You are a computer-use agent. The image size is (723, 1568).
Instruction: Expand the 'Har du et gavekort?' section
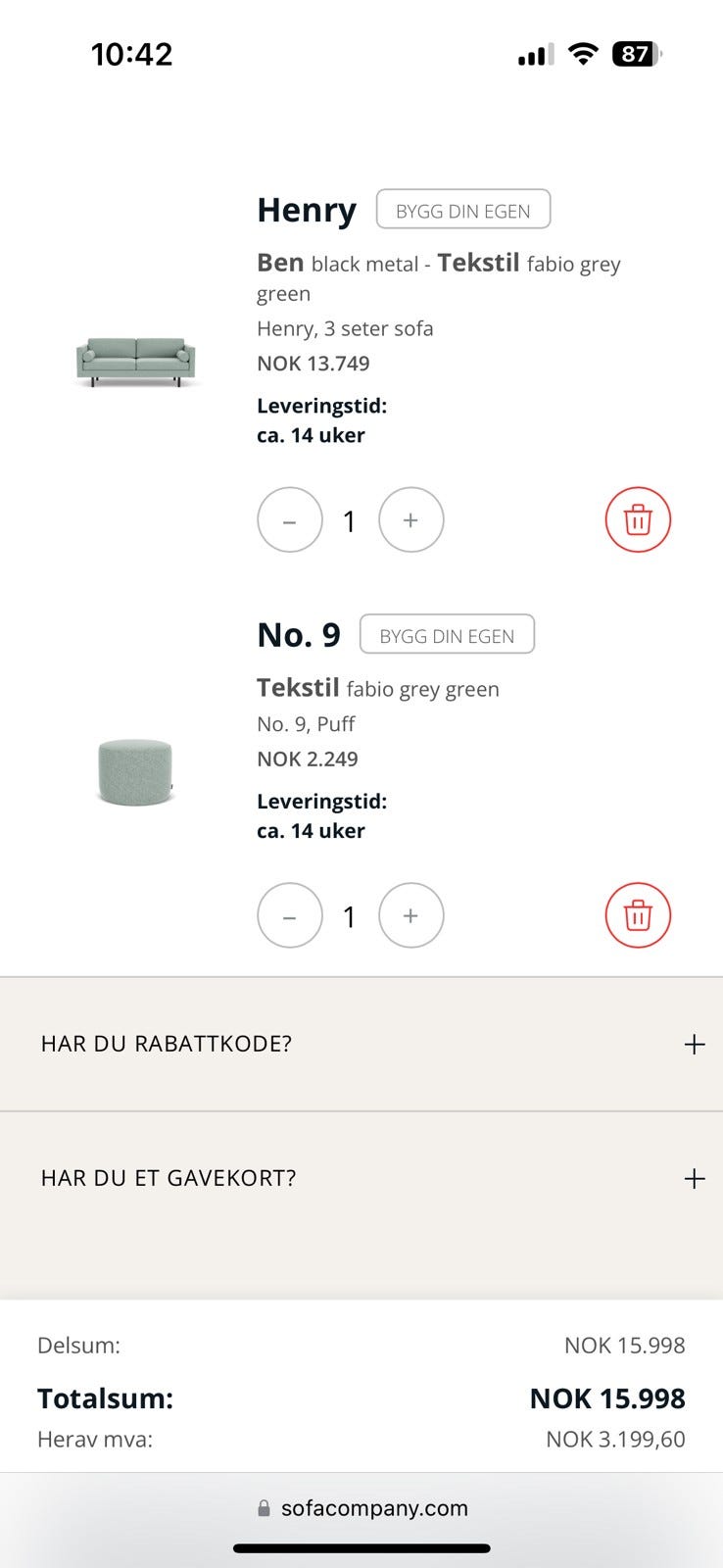click(x=169, y=1178)
